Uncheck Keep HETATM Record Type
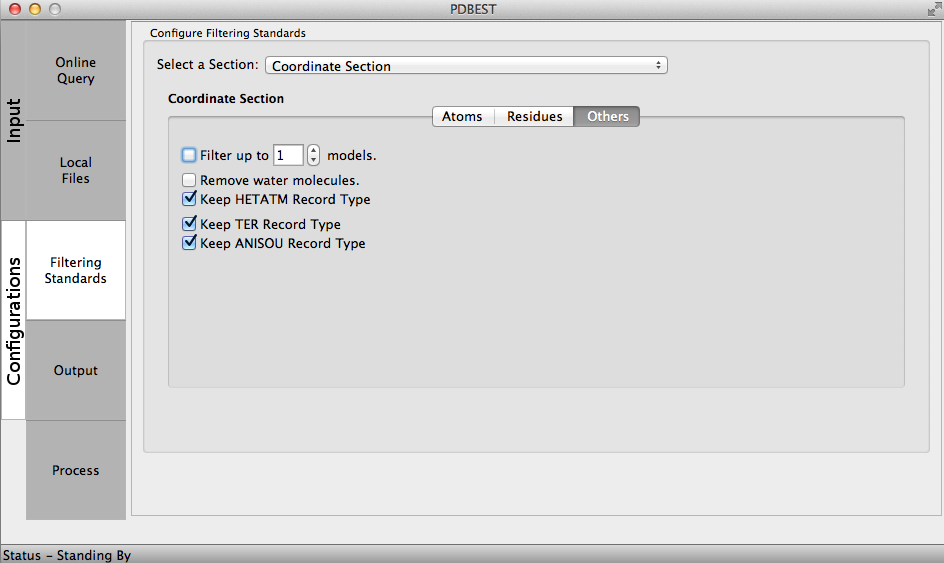 (189, 199)
